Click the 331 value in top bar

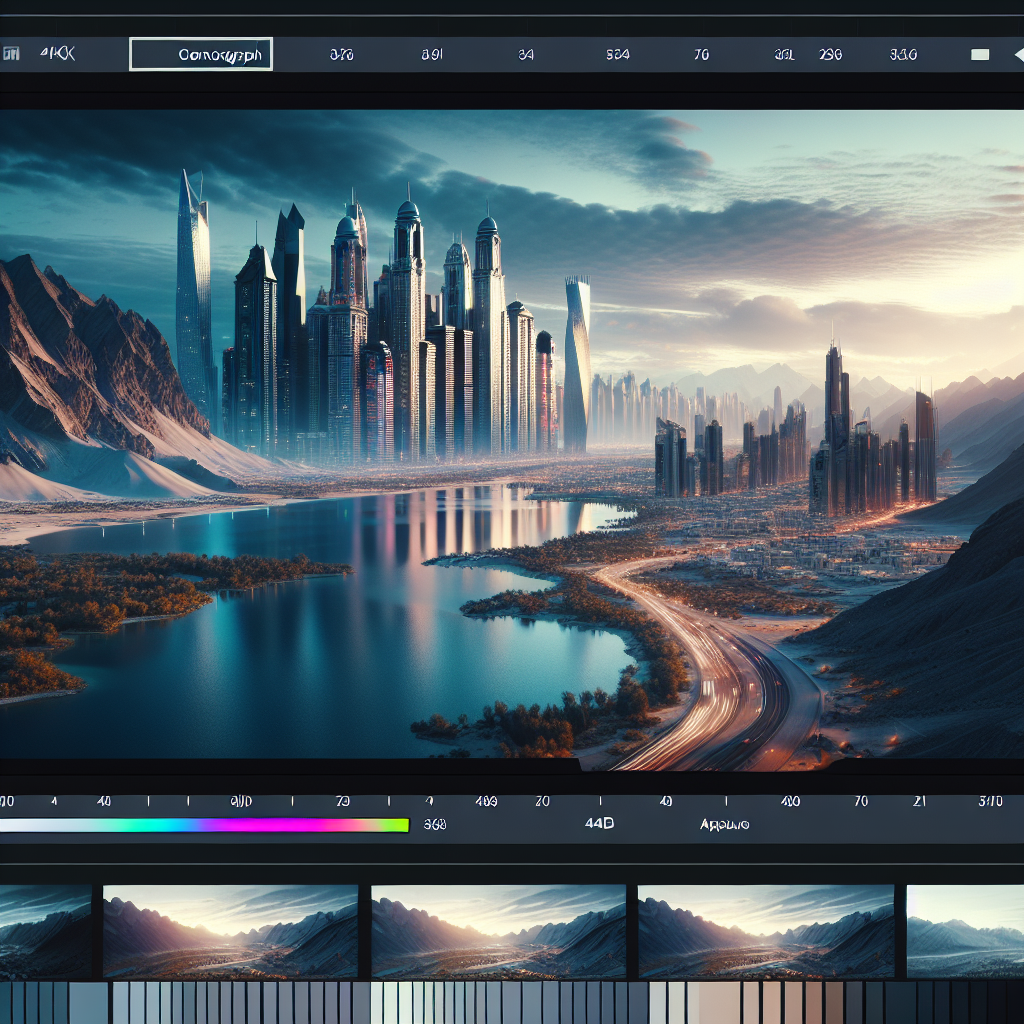(784, 55)
